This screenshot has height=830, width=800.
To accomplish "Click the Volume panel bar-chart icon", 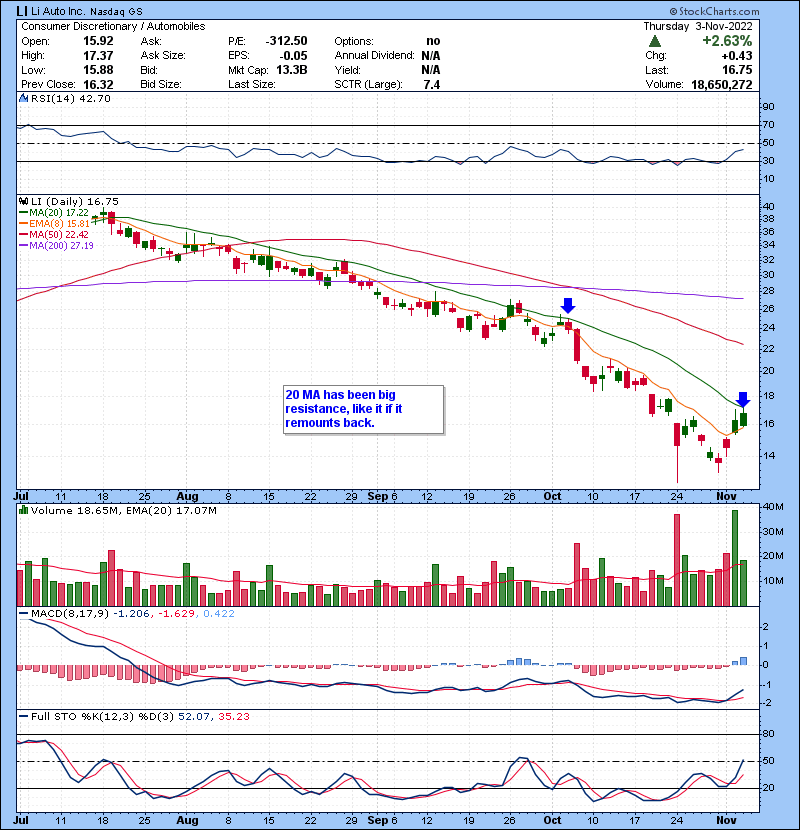I will [x=23, y=510].
